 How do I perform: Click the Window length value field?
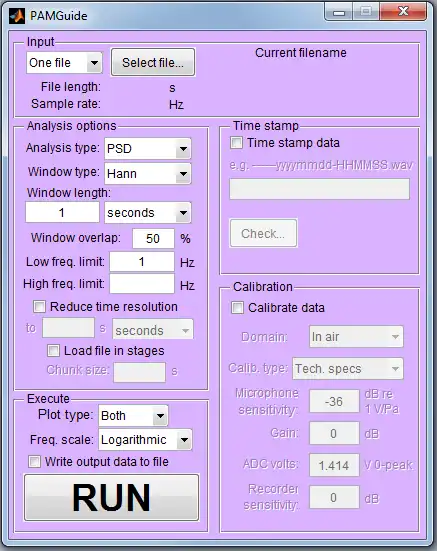pos(62,212)
